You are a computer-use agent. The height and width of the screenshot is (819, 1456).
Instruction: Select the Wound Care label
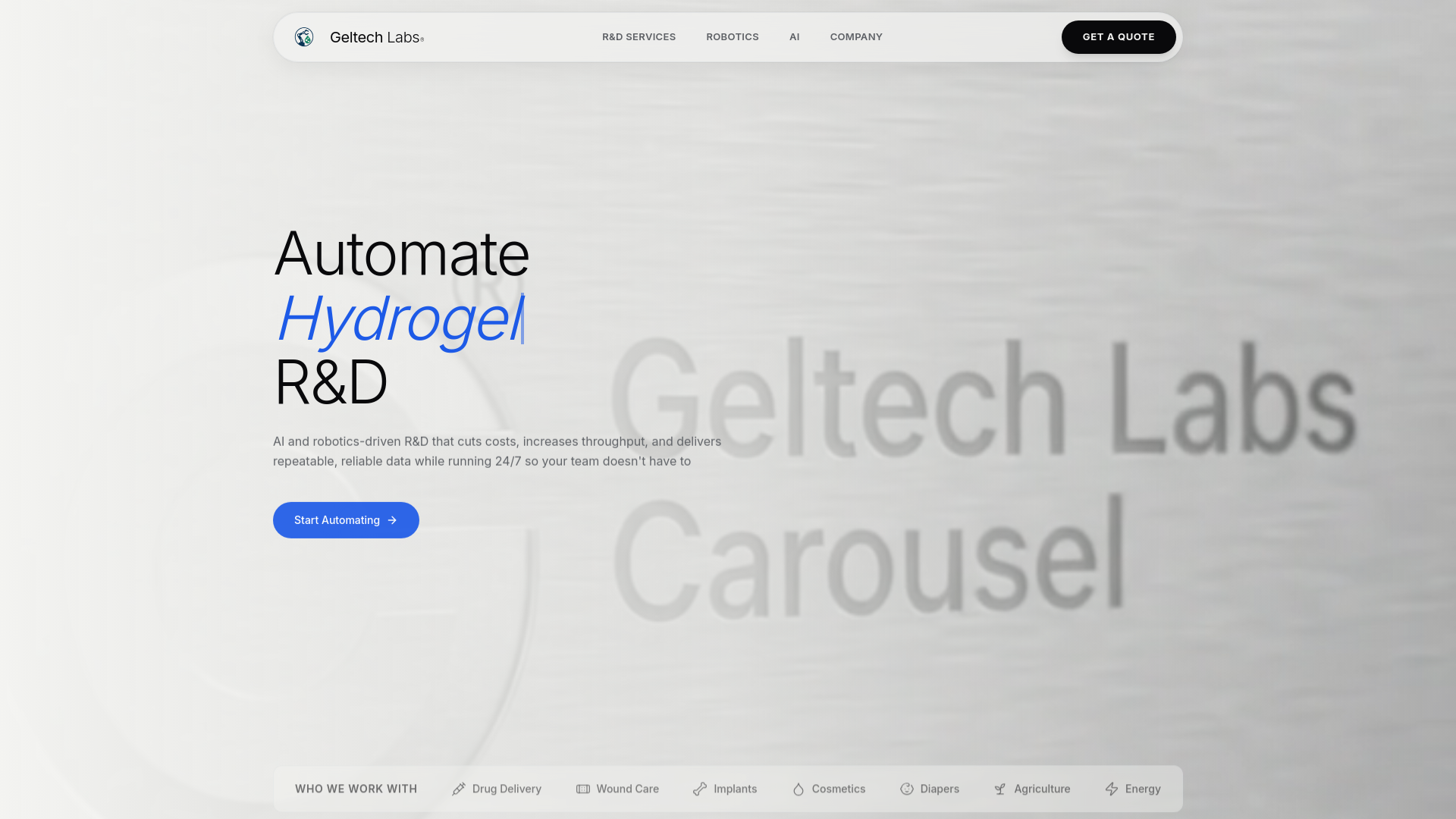(x=628, y=789)
